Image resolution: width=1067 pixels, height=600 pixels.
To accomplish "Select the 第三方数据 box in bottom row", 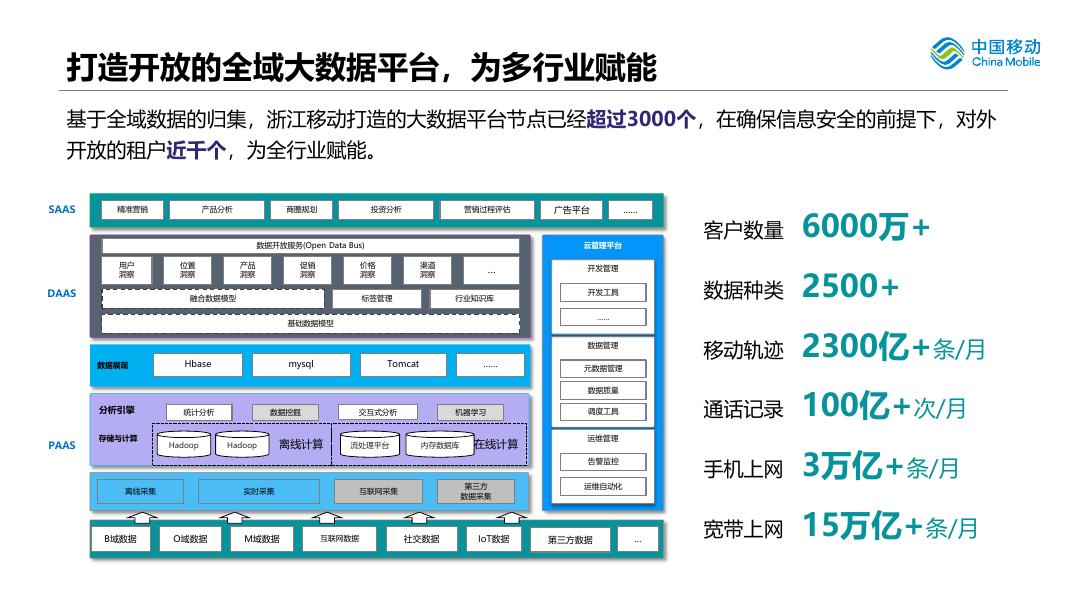I will (x=570, y=539).
